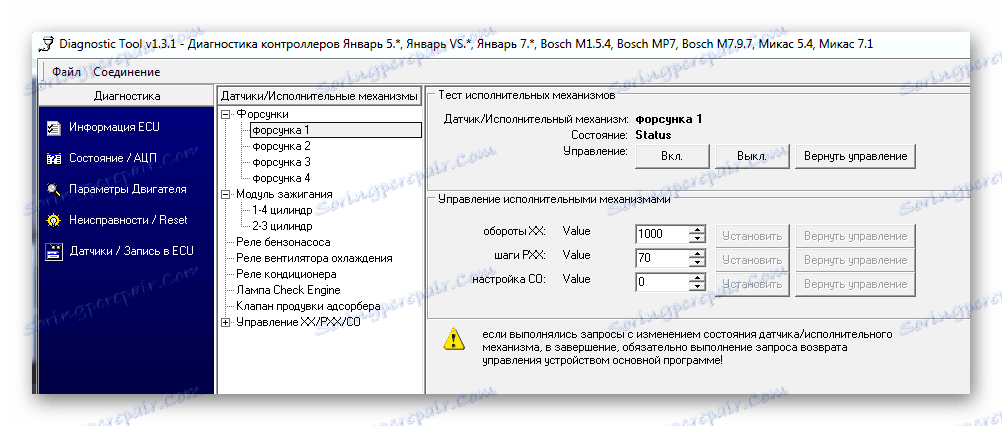Screen dimensions: 1002x426
Task: Click the Датчики / Запись в ECU icon
Action: point(54,251)
